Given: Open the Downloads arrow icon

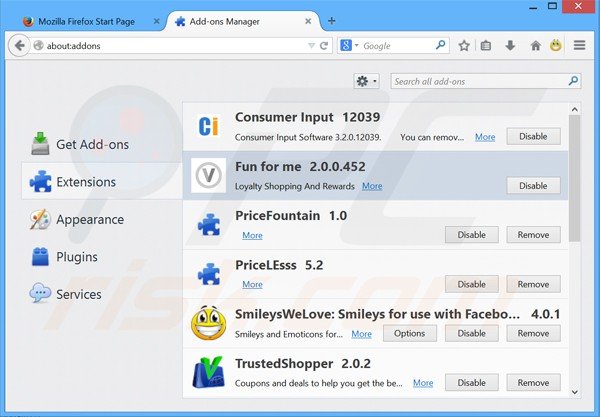Looking at the screenshot, I should (510, 46).
